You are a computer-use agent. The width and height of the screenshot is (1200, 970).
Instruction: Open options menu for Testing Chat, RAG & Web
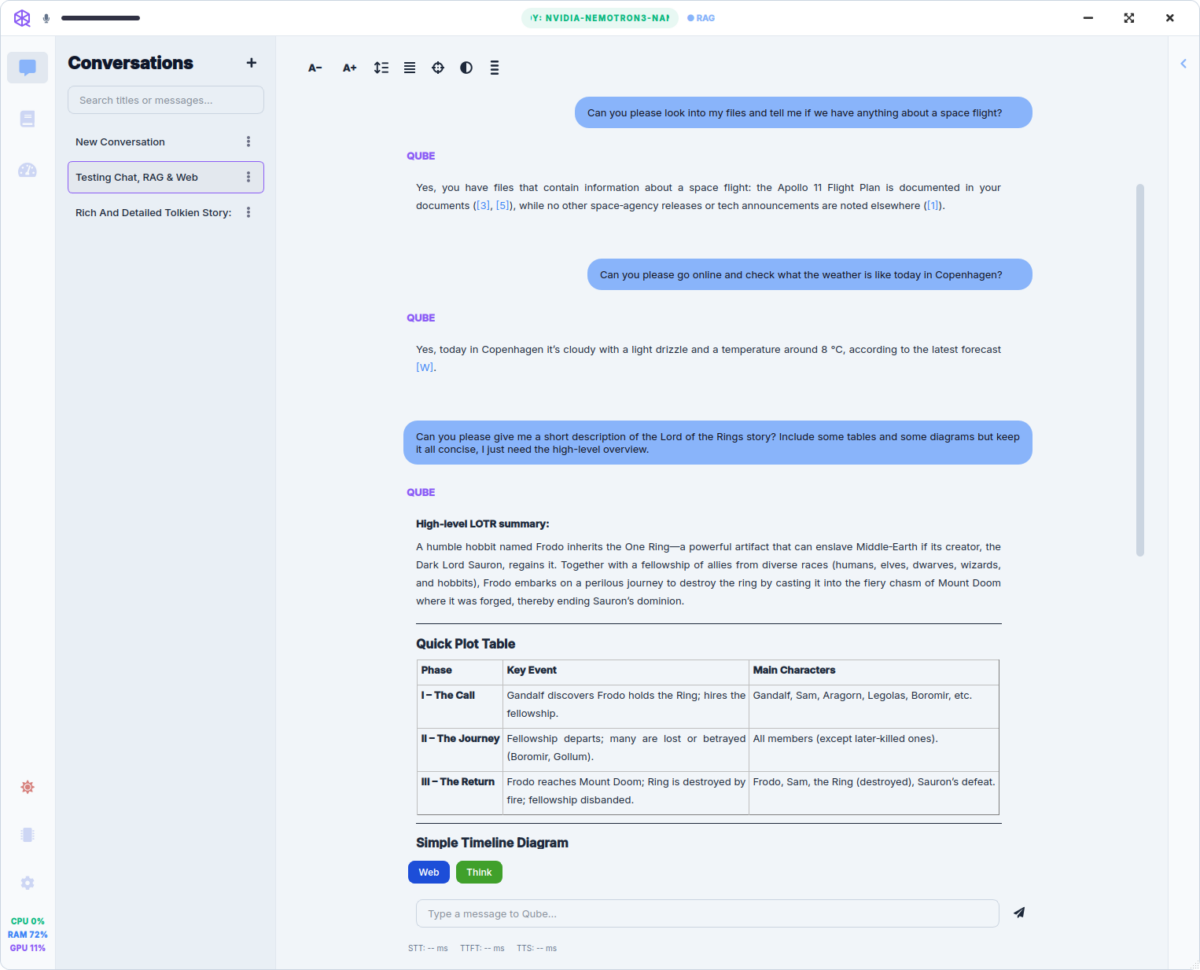click(249, 177)
